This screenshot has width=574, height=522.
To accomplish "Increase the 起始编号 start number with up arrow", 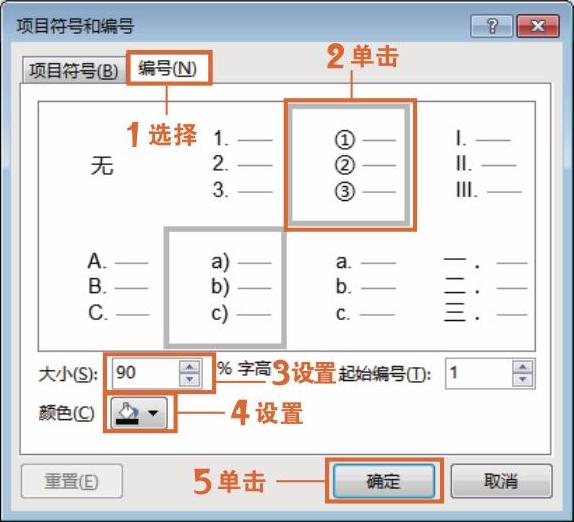I will 523,366.
